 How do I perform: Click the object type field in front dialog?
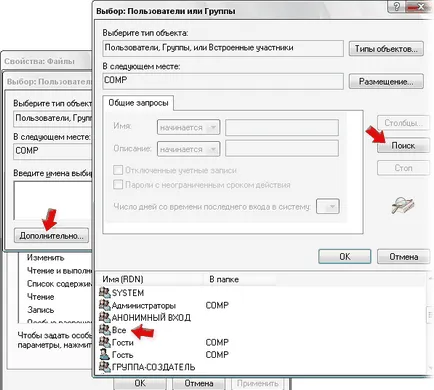223,48
